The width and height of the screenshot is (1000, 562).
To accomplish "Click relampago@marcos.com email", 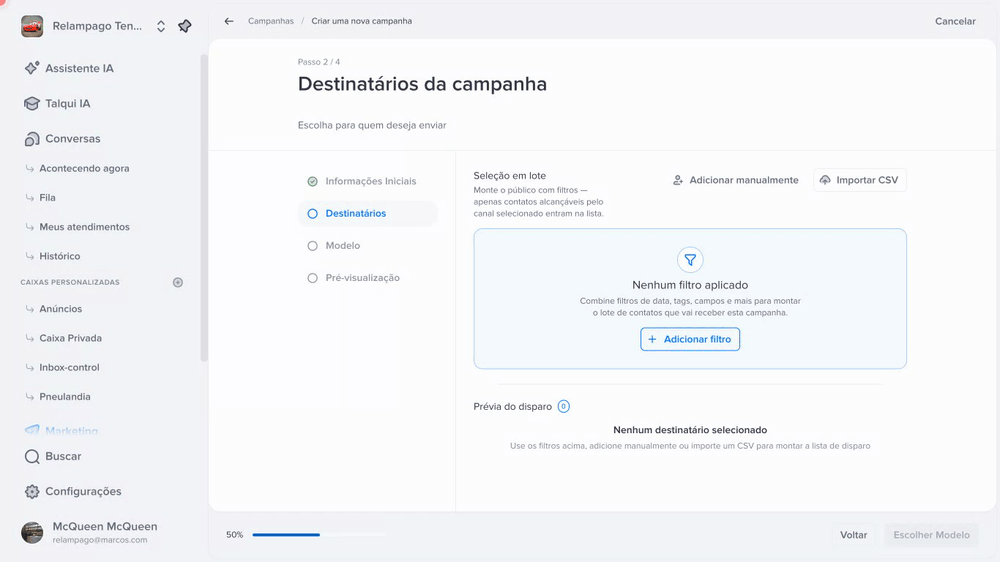I will pos(99,540).
